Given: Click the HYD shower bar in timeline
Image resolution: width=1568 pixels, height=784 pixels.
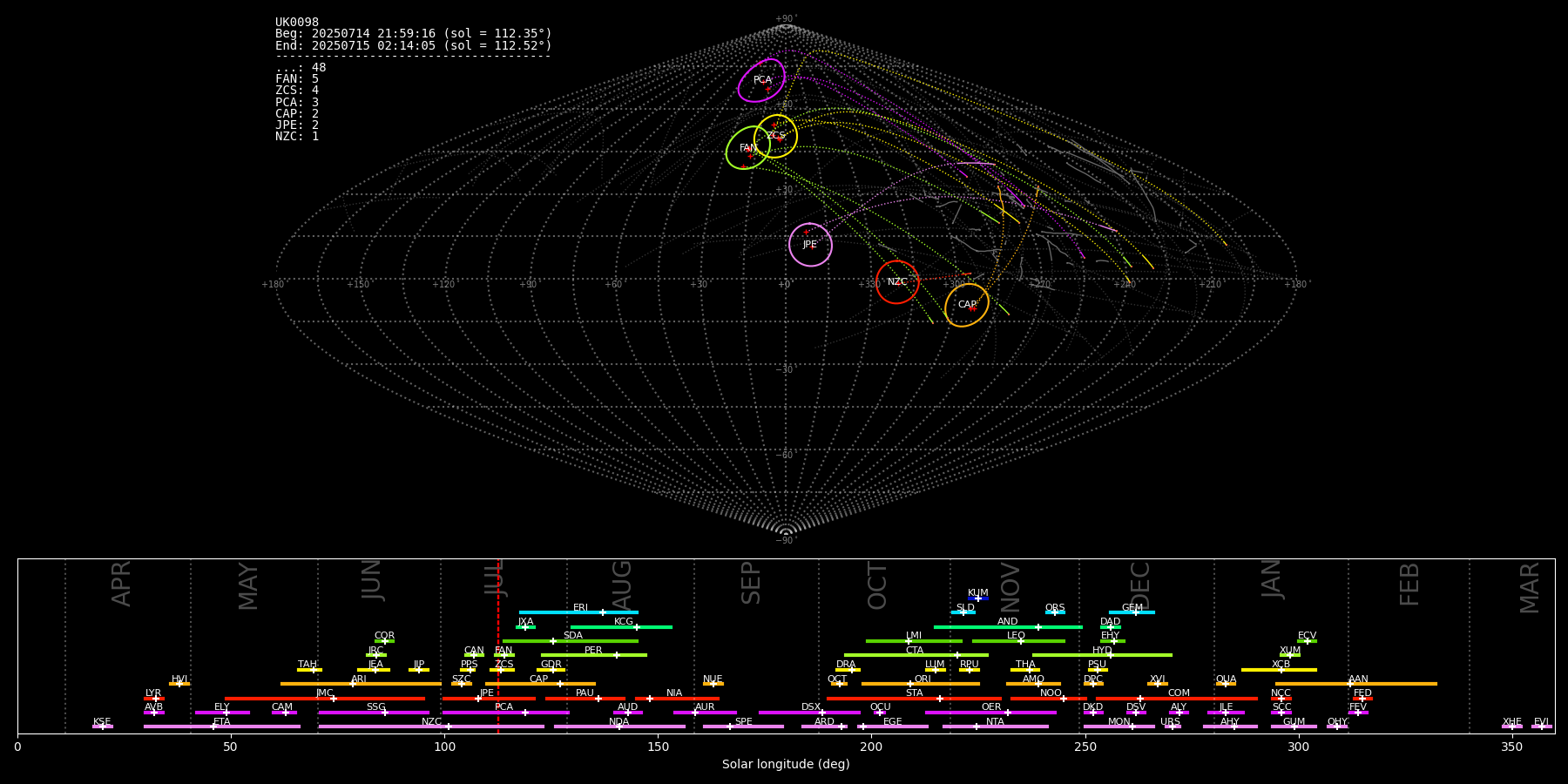Looking at the screenshot, I should point(1102,655).
